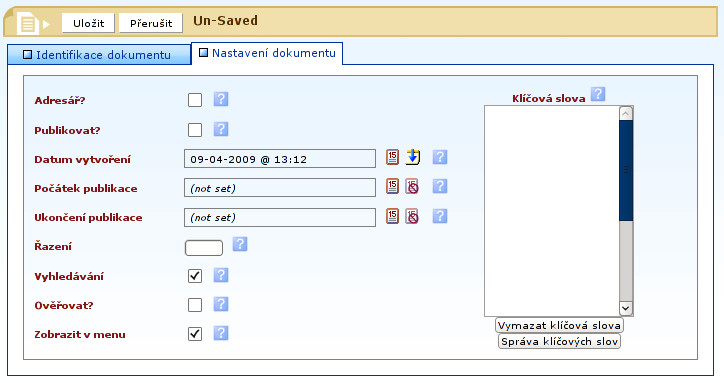Image resolution: width=724 pixels, height=383 pixels.
Task: Click the document icon in the header bar
Action: [x=28, y=23]
